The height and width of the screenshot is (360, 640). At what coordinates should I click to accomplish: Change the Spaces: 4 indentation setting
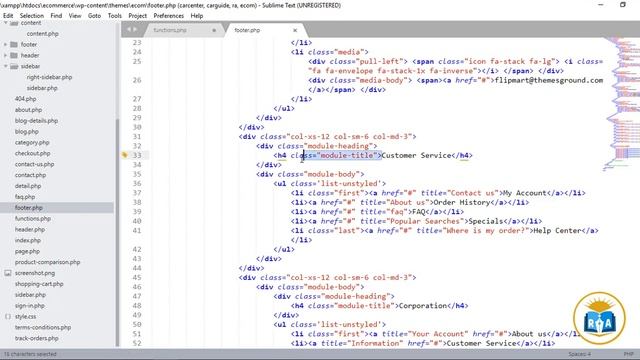click(x=580, y=354)
